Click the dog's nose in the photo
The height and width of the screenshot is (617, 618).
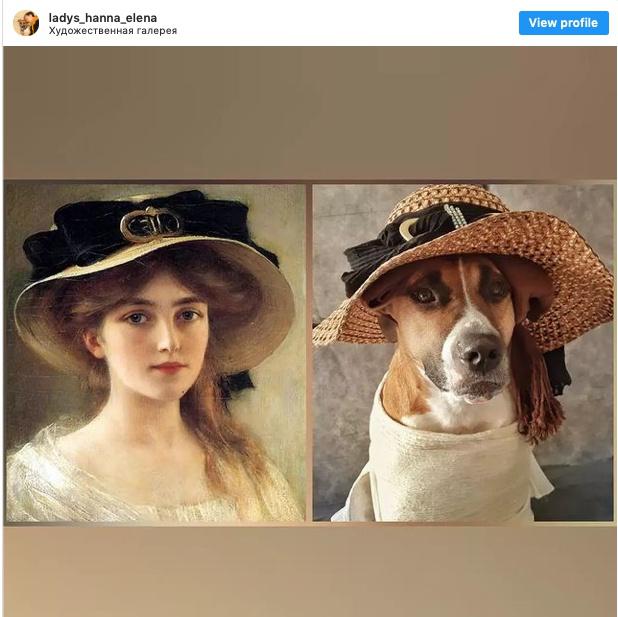click(478, 352)
